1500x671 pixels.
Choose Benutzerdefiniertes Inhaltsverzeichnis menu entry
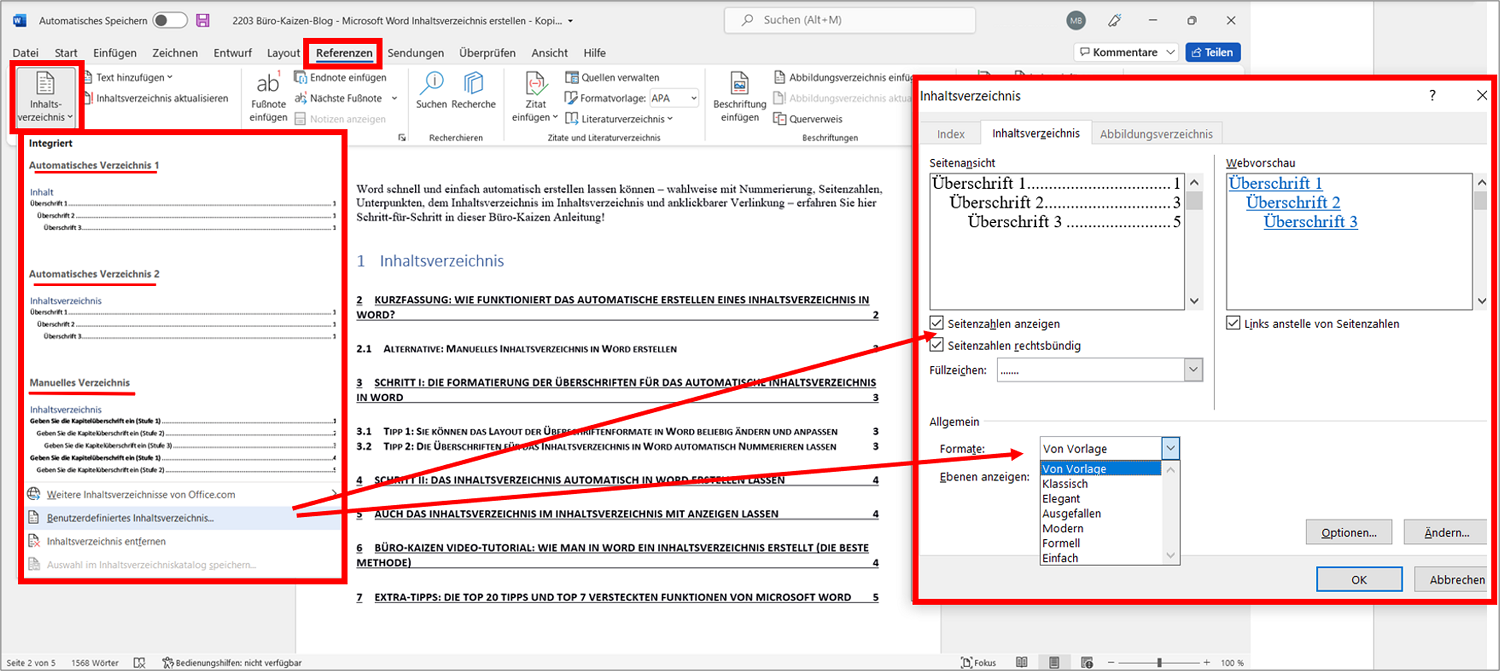[x=184, y=518]
